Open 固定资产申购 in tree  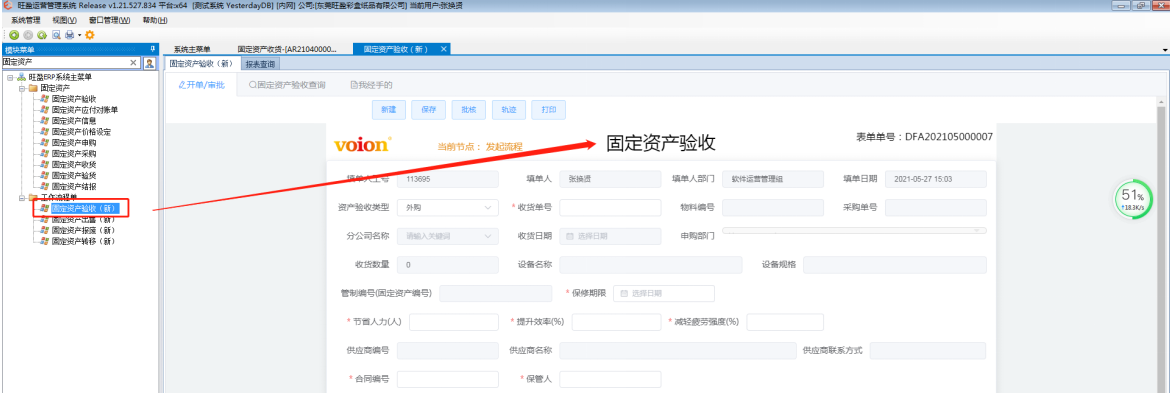pos(74,142)
